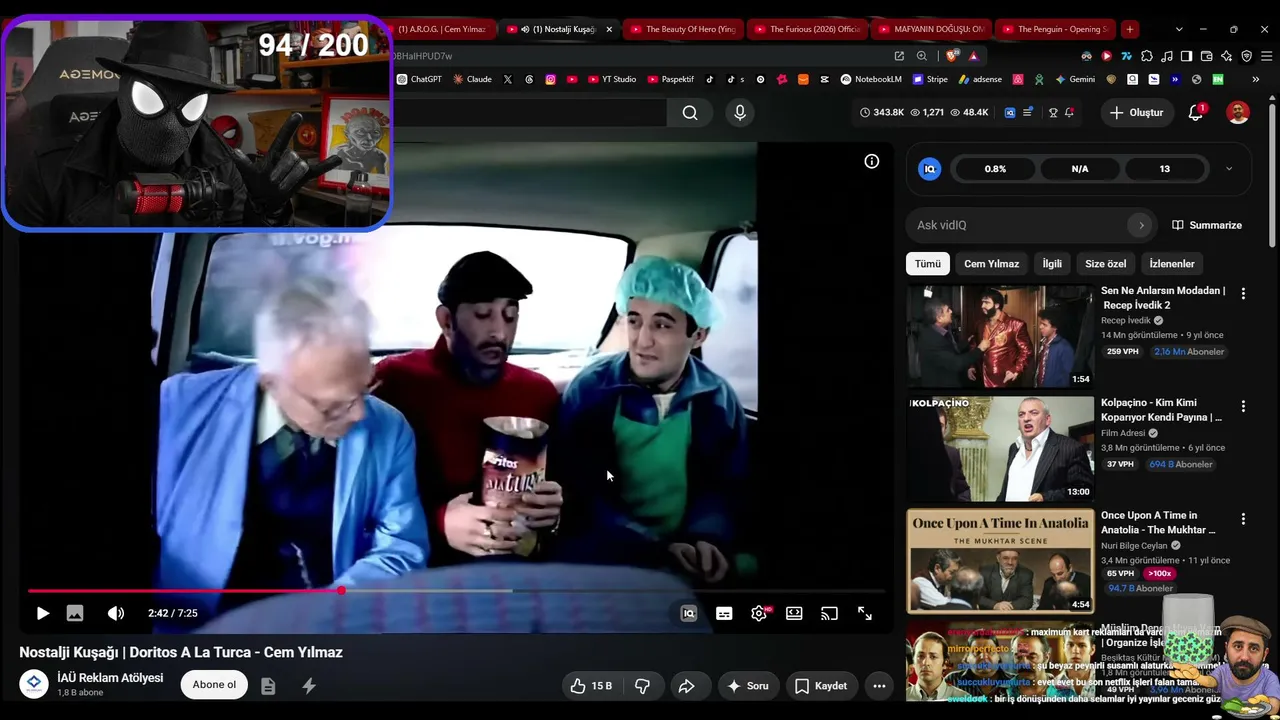This screenshot has width=1280, height=720.
Task: Click the İAÜ Reklam Atölyesi channel name
Action: tap(110, 678)
